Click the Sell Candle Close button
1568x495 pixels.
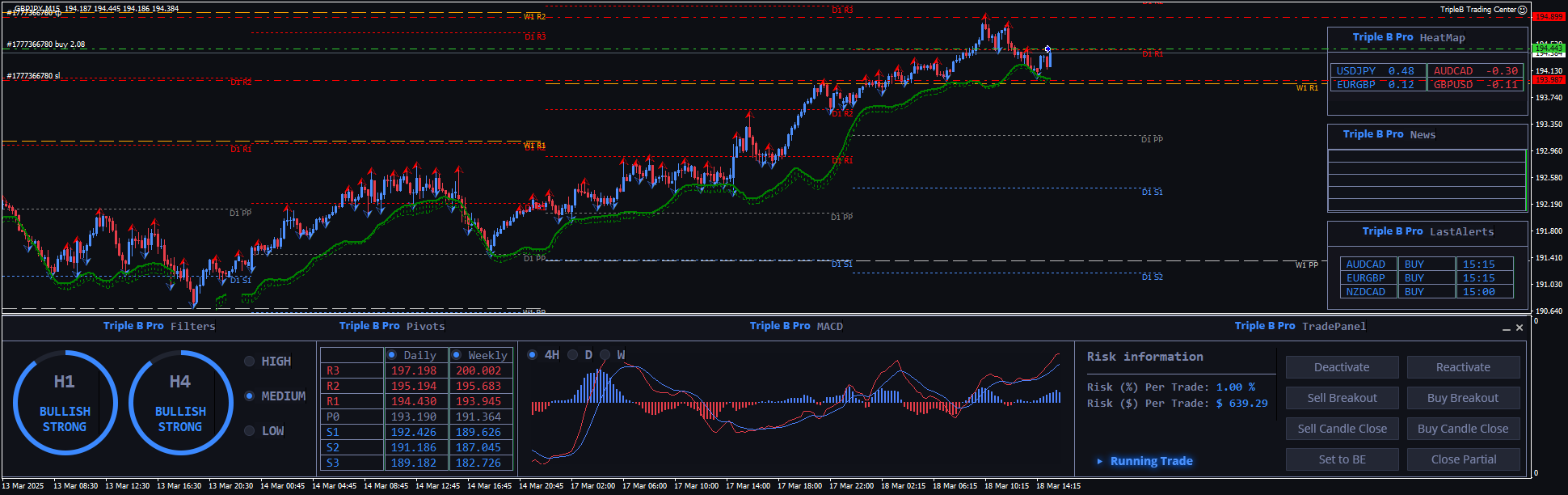1342,429
